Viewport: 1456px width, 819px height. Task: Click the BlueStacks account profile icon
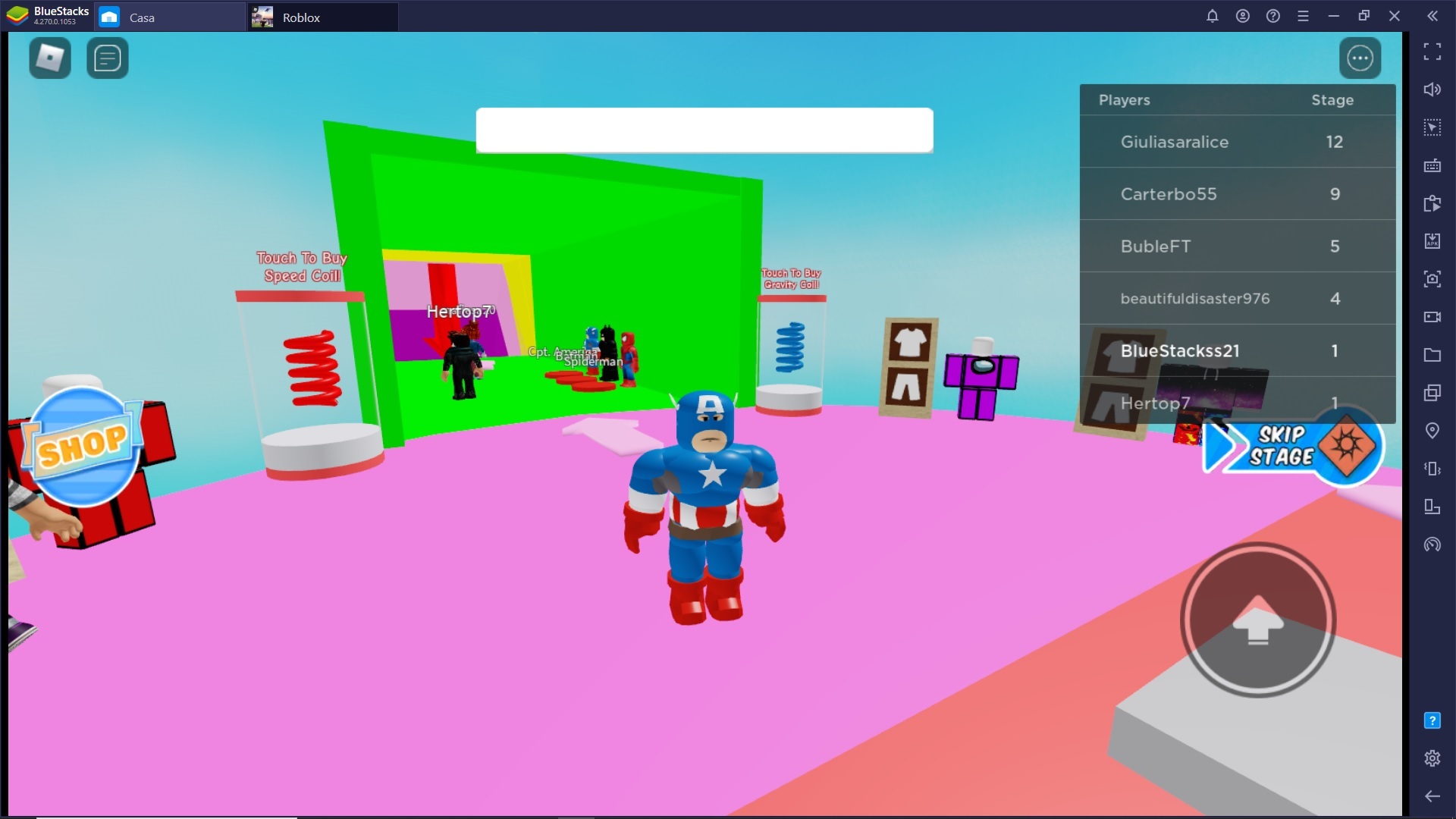click(1242, 16)
